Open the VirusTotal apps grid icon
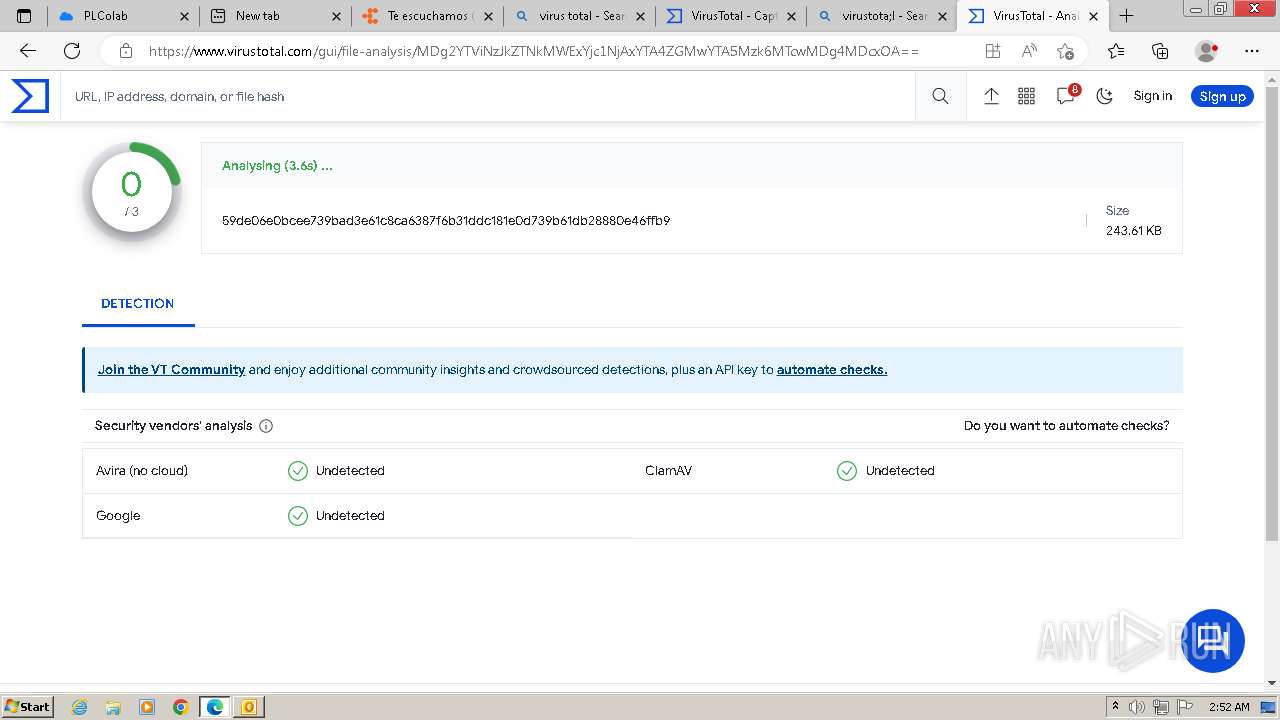The image size is (1280, 720). [1026, 96]
